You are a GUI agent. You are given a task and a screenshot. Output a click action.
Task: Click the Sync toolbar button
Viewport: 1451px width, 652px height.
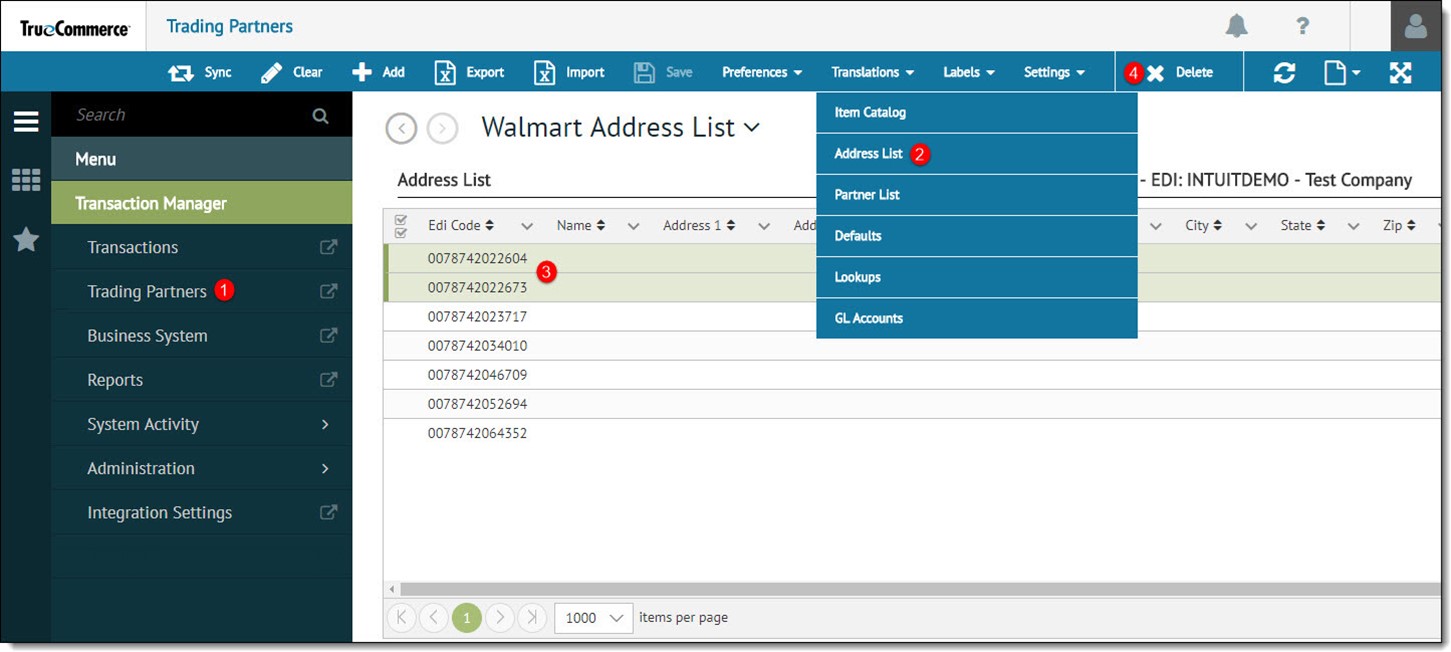click(x=199, y=72)
